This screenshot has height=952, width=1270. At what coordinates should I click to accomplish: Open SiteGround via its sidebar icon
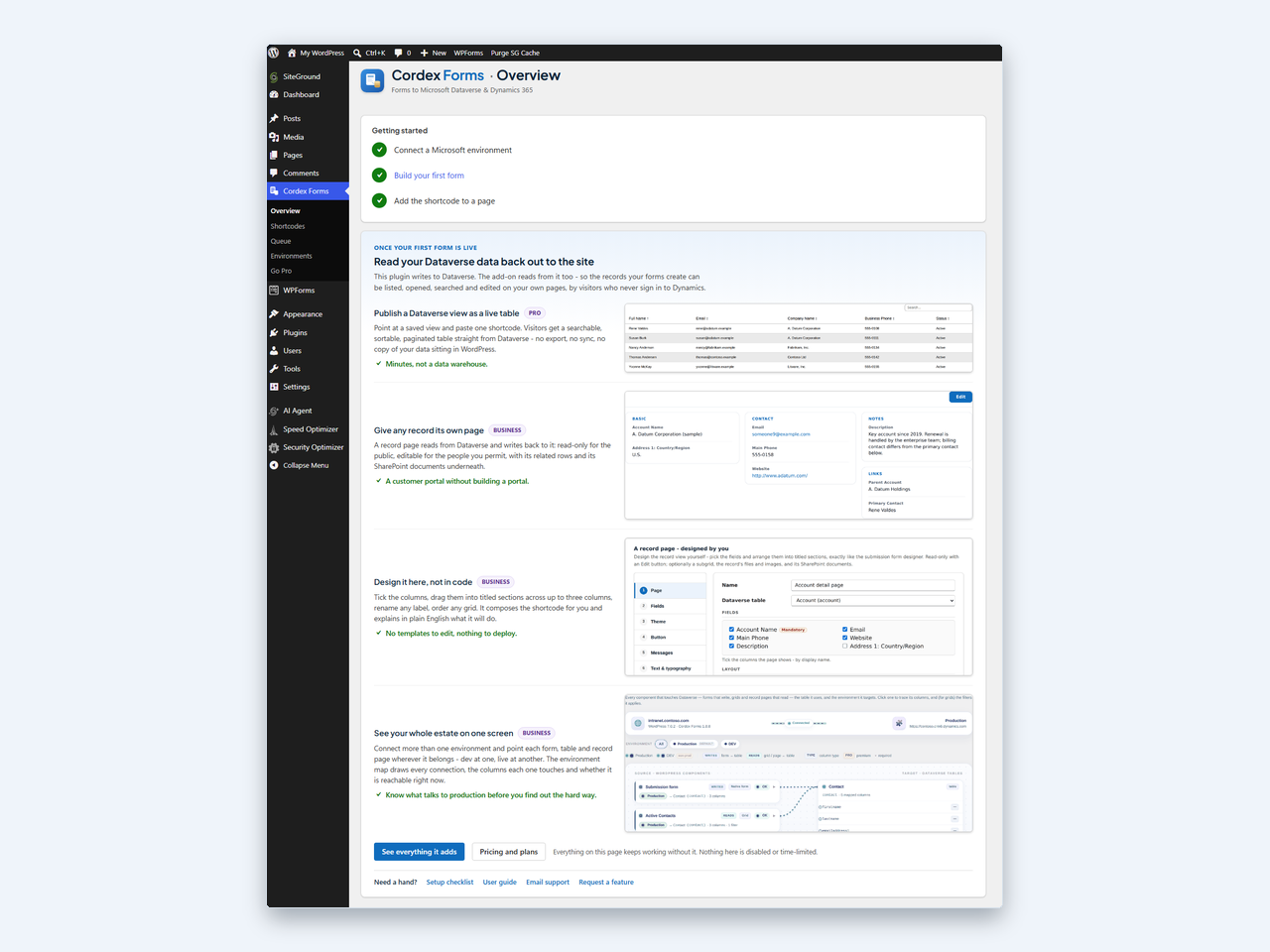point(274,76)
